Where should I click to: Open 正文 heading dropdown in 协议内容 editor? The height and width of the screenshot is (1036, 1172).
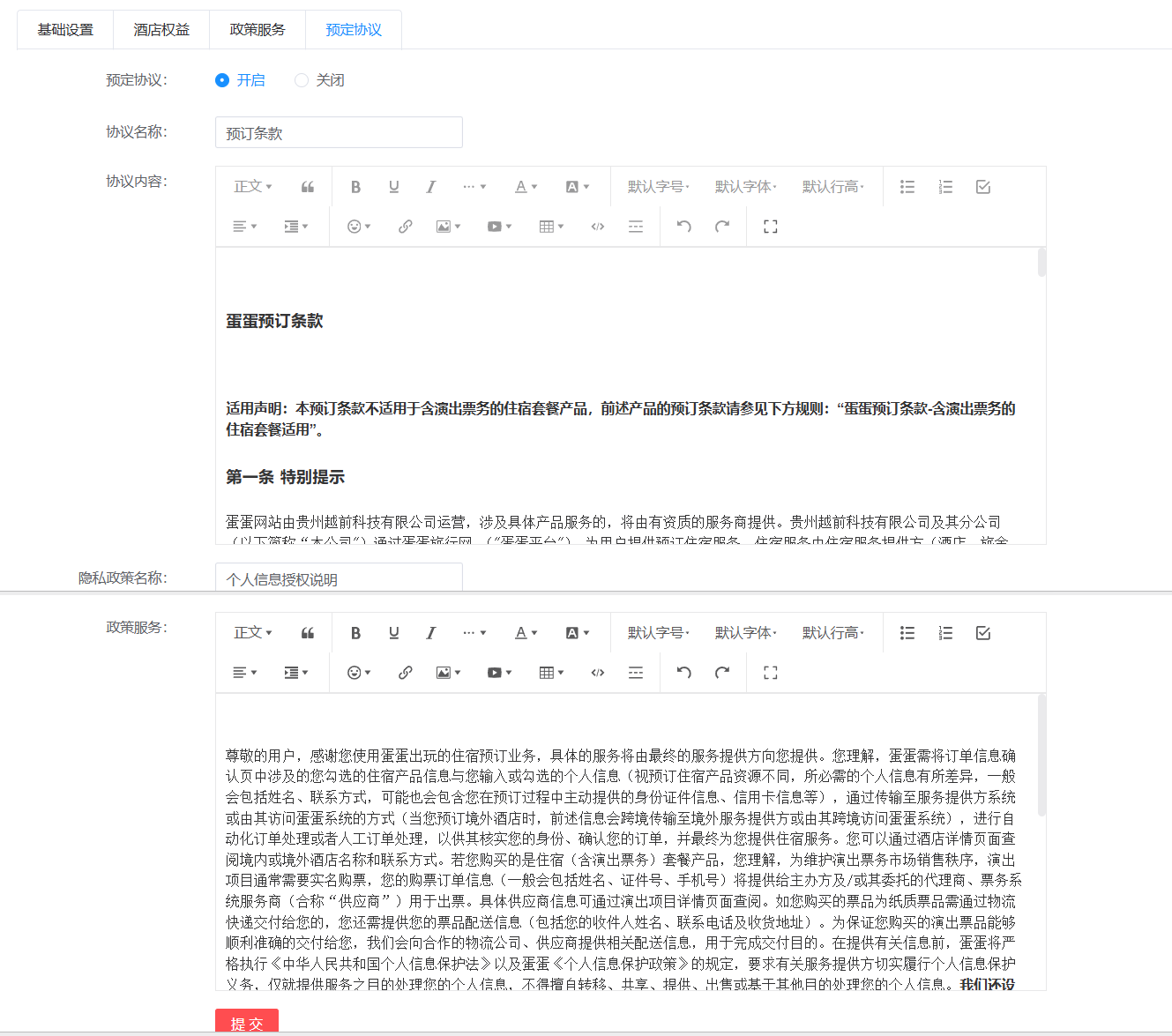[x=252, y=187]
